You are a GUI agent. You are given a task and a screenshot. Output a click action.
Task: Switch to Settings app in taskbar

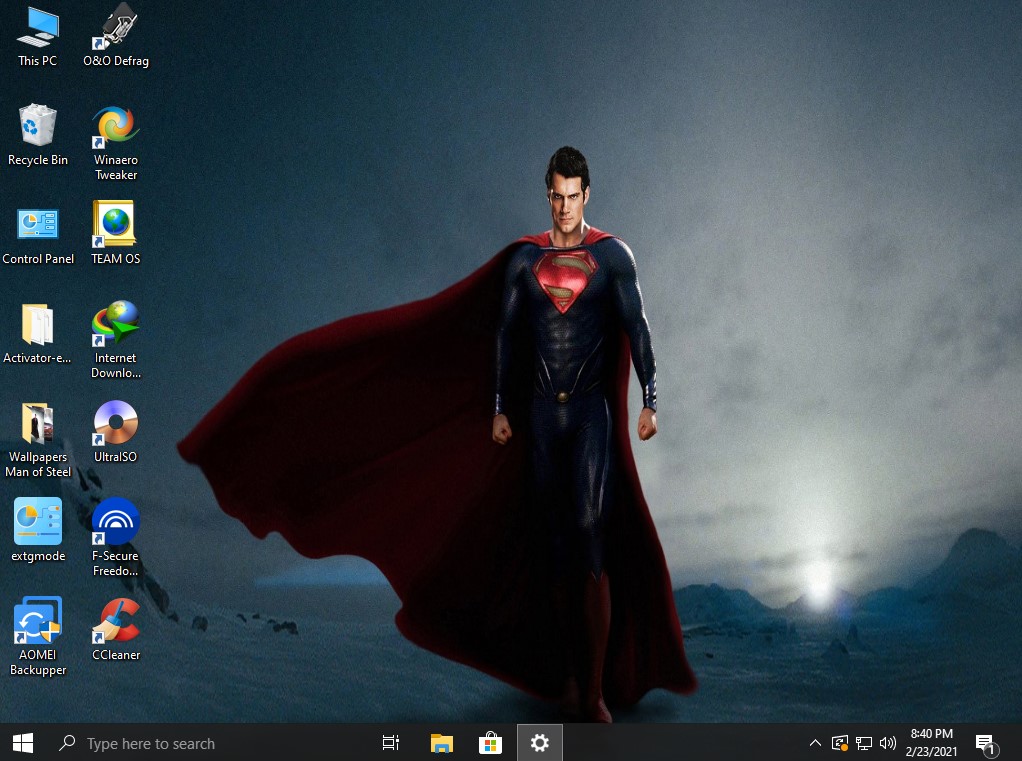[x=540, y=743]
